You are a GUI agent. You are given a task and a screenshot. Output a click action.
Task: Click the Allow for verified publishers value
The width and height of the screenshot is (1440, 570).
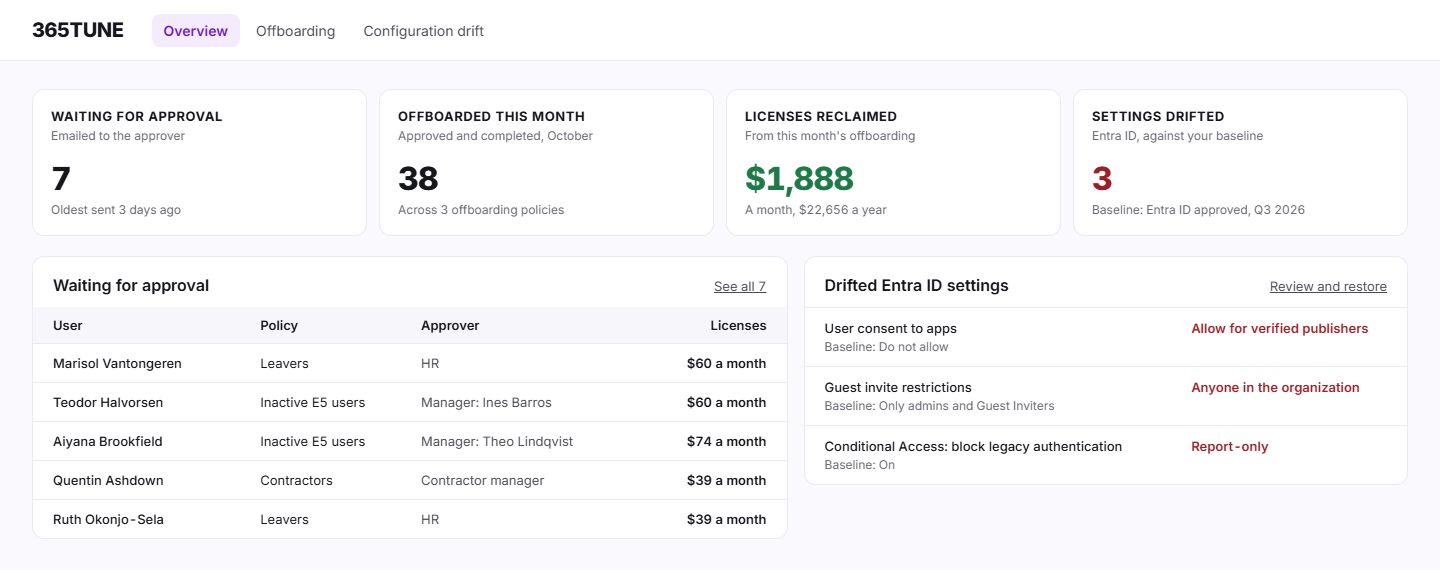point(1279,329)
